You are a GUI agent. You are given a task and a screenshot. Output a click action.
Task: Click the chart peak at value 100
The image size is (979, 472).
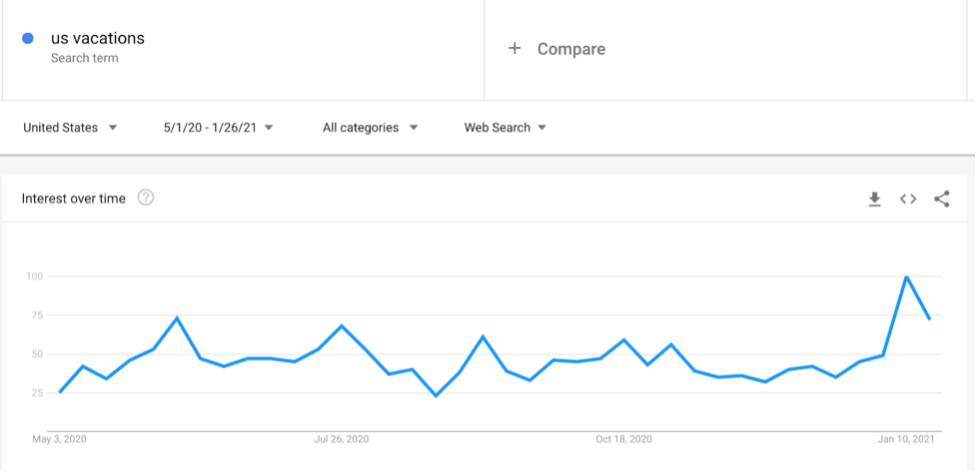[906, 277]
